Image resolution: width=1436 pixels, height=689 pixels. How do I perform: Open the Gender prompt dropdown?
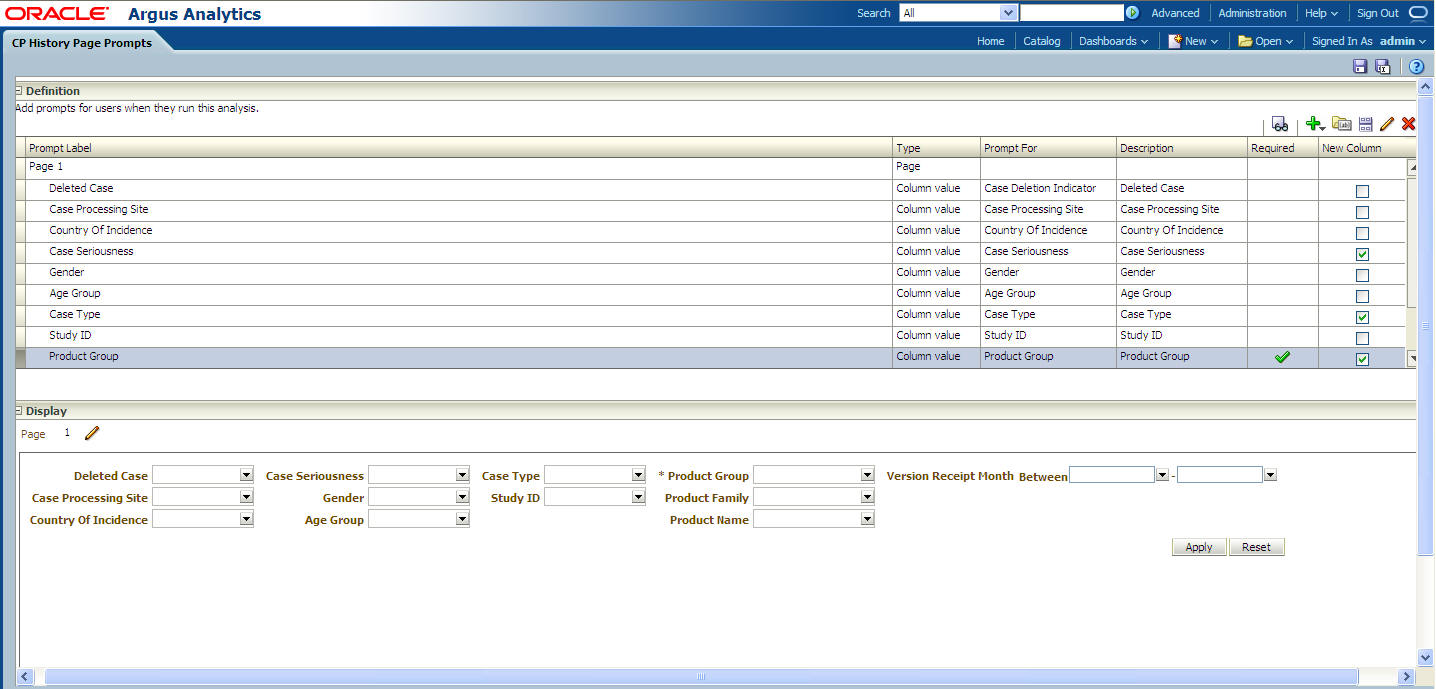point(462,497)
